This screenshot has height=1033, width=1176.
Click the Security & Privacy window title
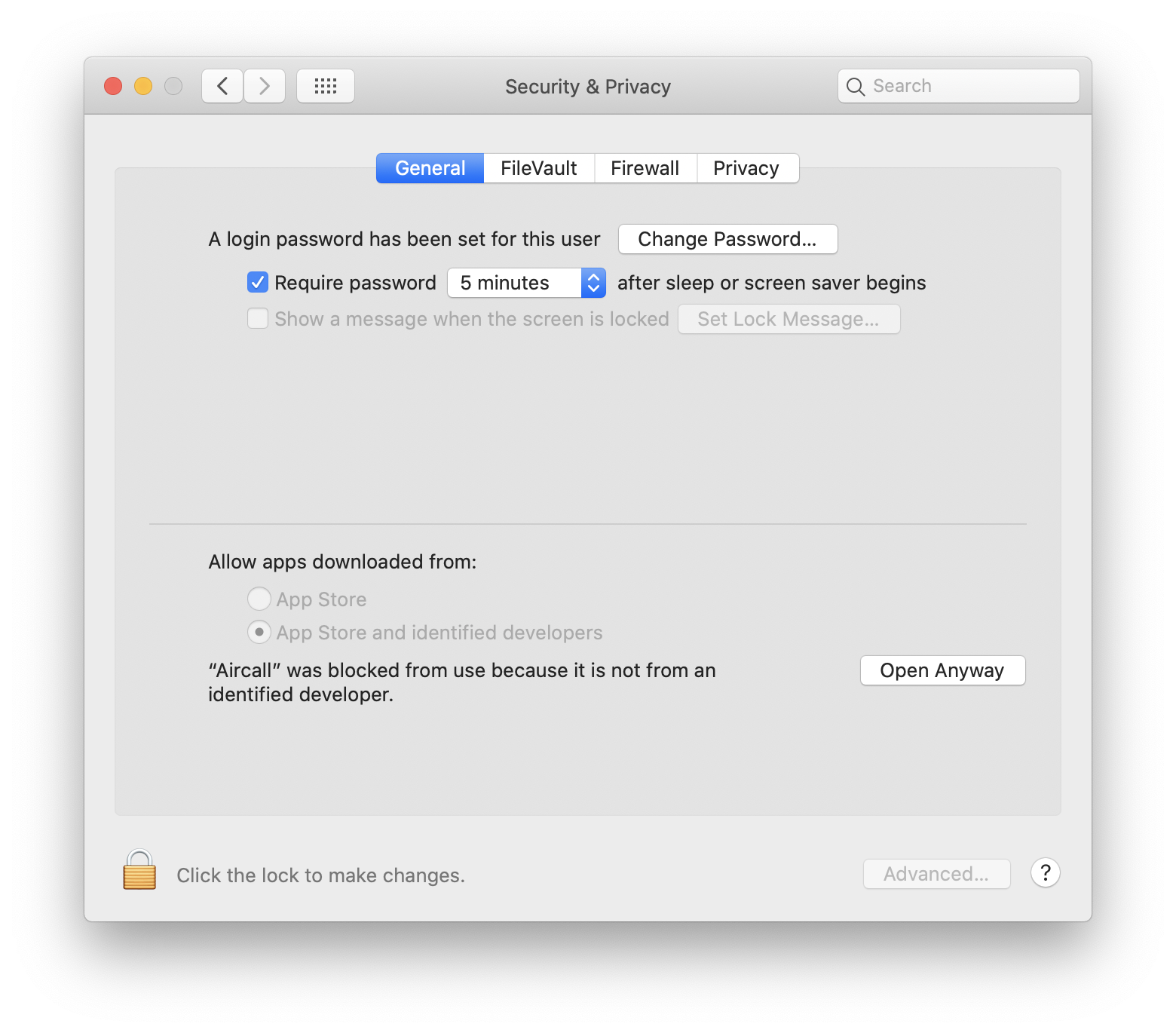pyautogui.click(x=588, y=87)
